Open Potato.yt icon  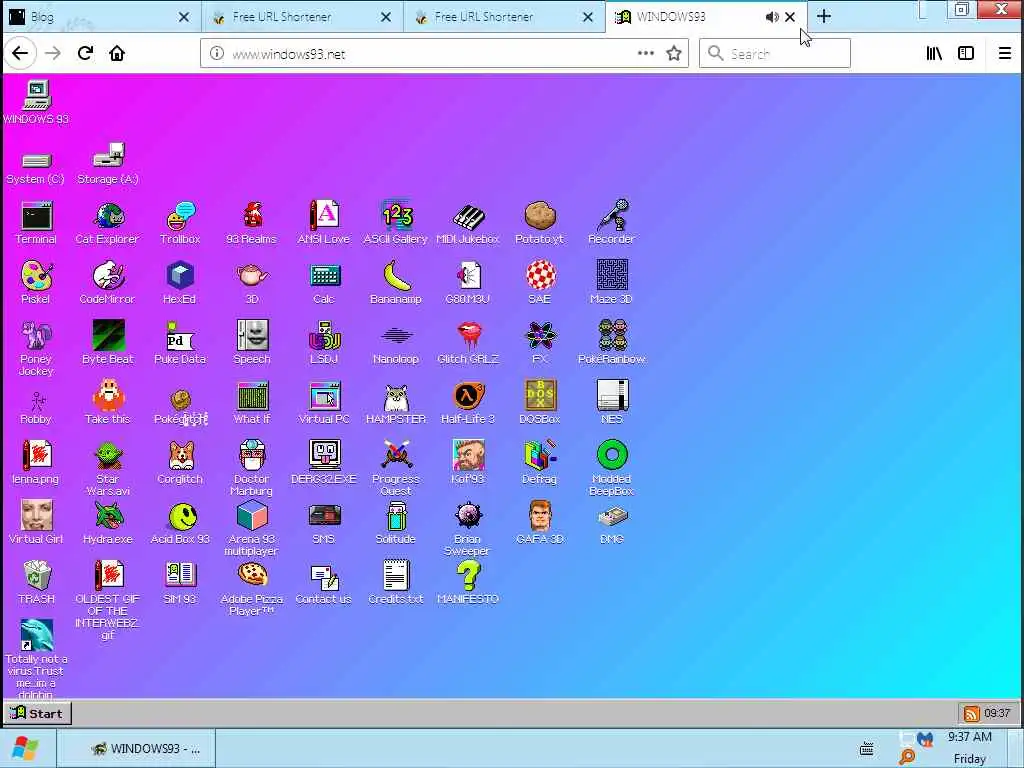pos(540,223)
